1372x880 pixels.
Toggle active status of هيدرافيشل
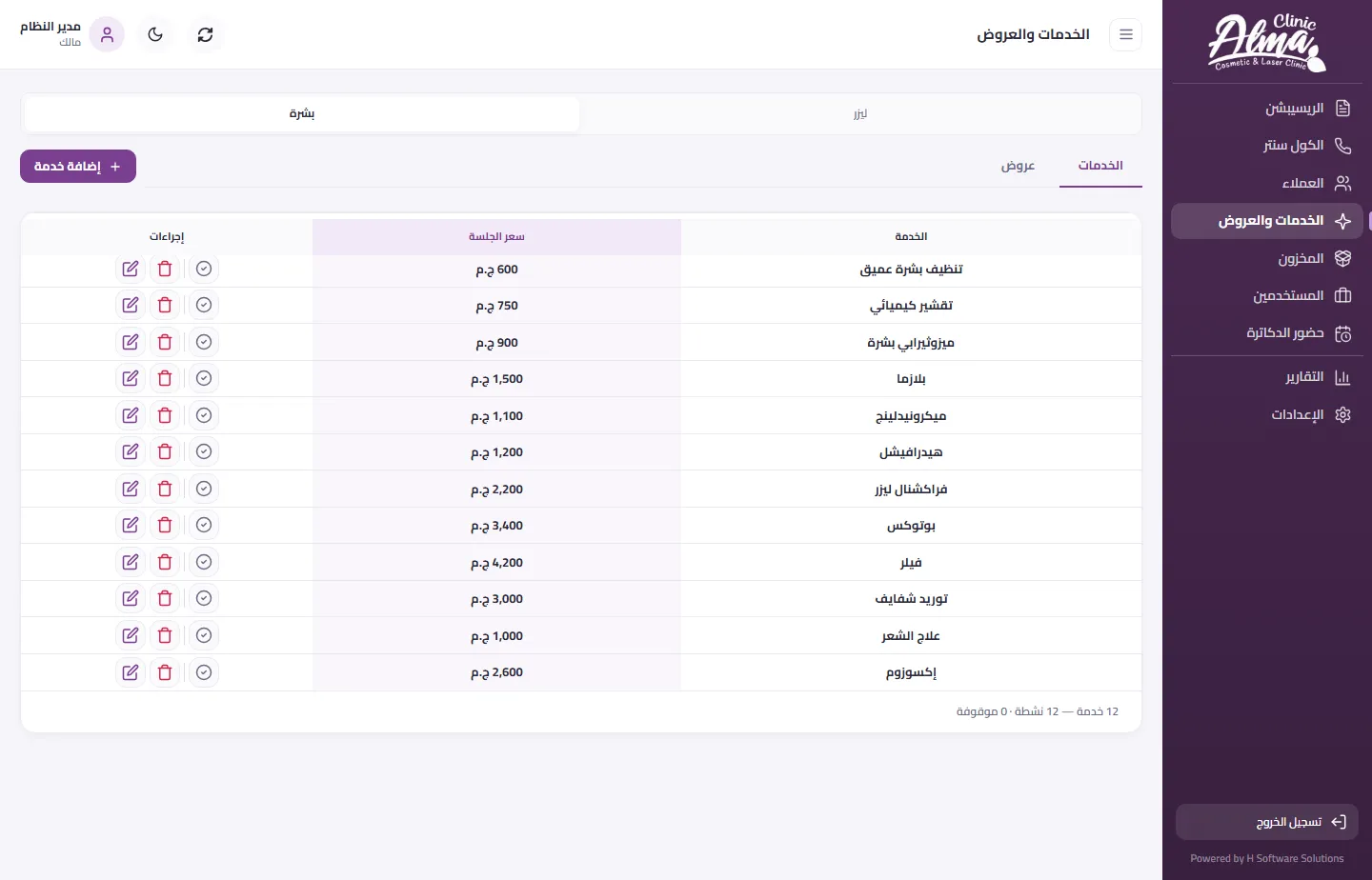pyautogui.click(x=204, y=451)
